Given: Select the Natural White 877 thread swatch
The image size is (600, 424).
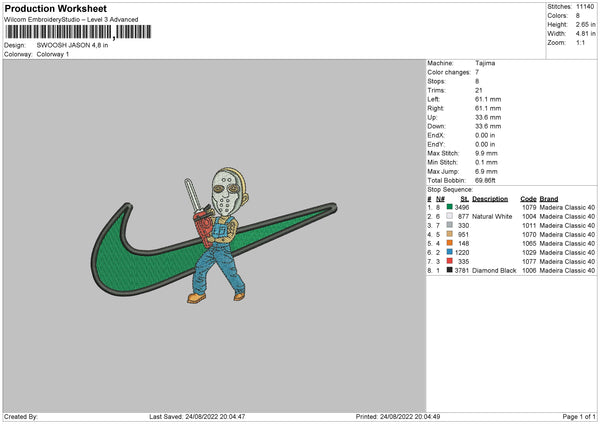Looking at the screenshot, I should [450, 215].
